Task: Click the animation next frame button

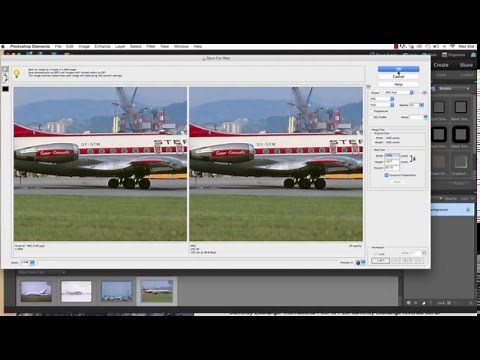Action: click(412, 260)
